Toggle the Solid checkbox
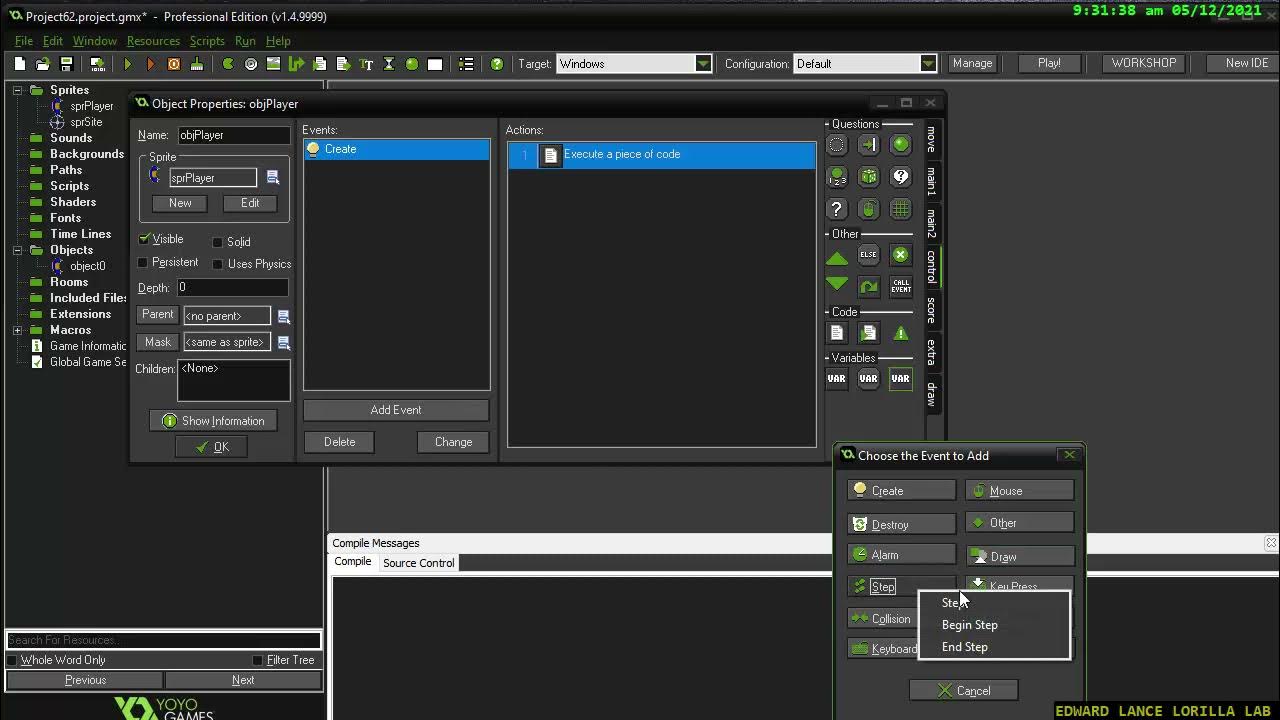 pyautogui.click(x=217, y=242)
